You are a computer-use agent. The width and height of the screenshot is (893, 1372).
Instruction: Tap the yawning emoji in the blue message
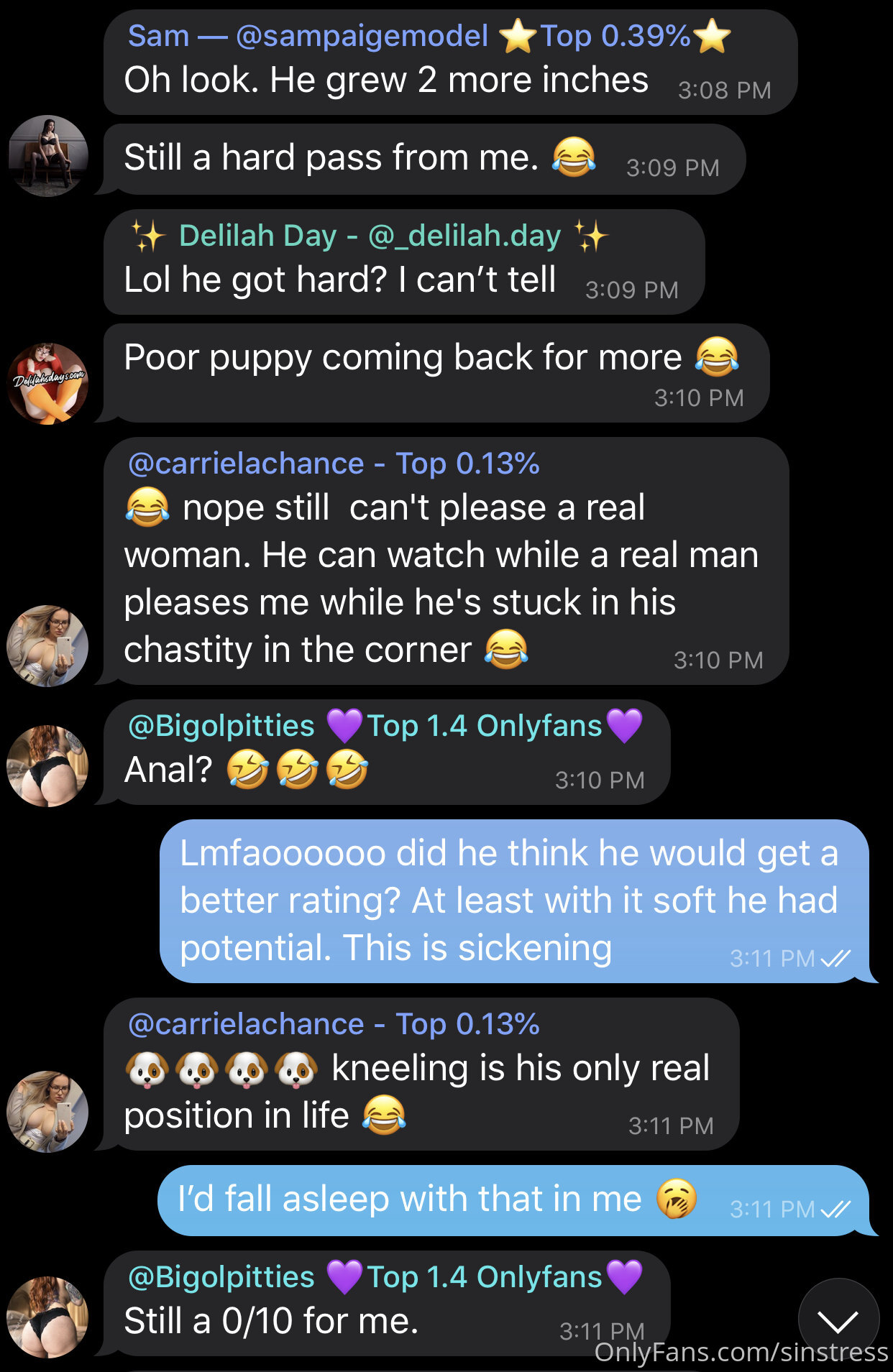pyautogui.click(x=677, y=1199)
